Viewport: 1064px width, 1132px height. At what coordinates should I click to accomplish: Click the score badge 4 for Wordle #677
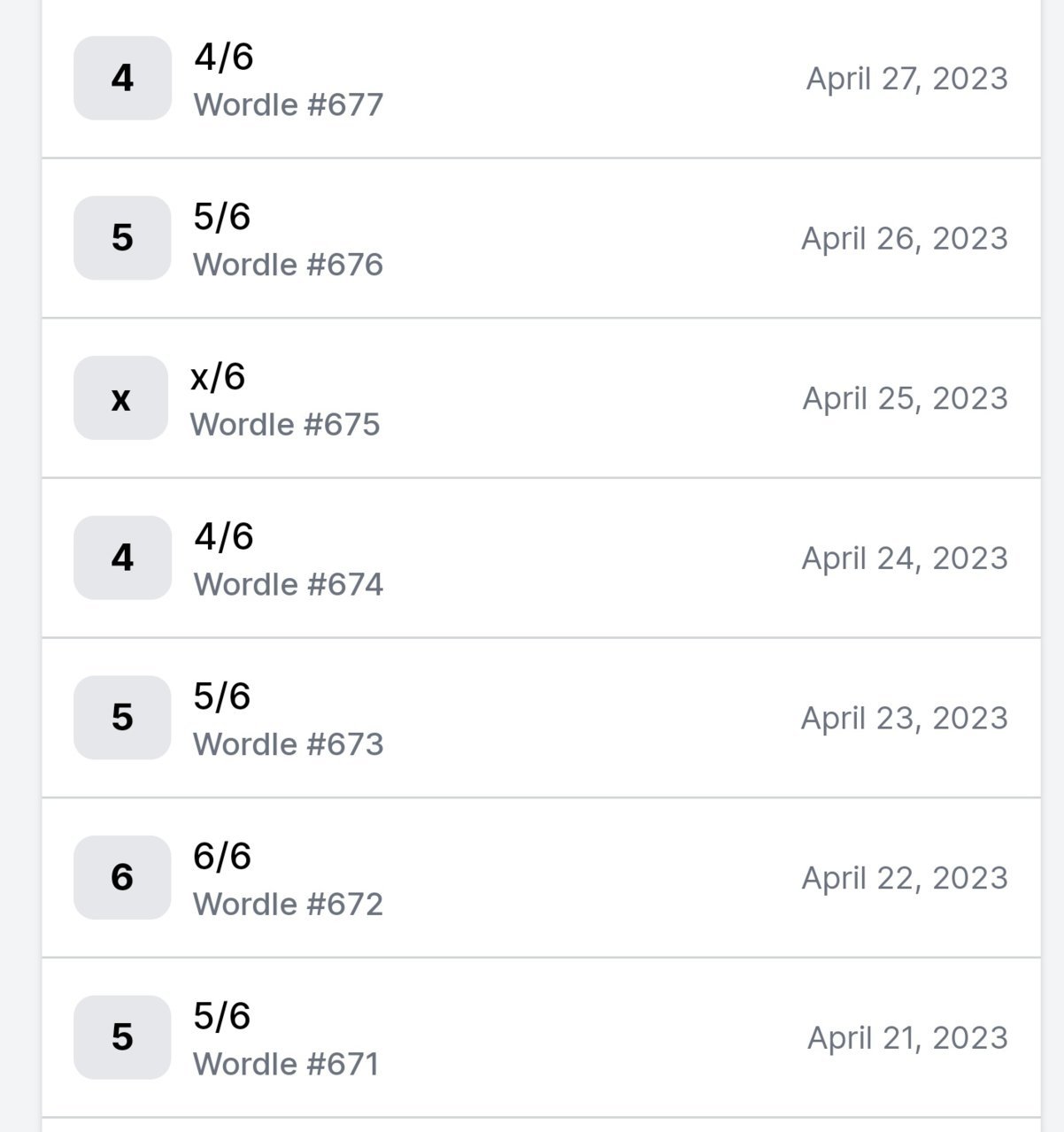point(122,78)
